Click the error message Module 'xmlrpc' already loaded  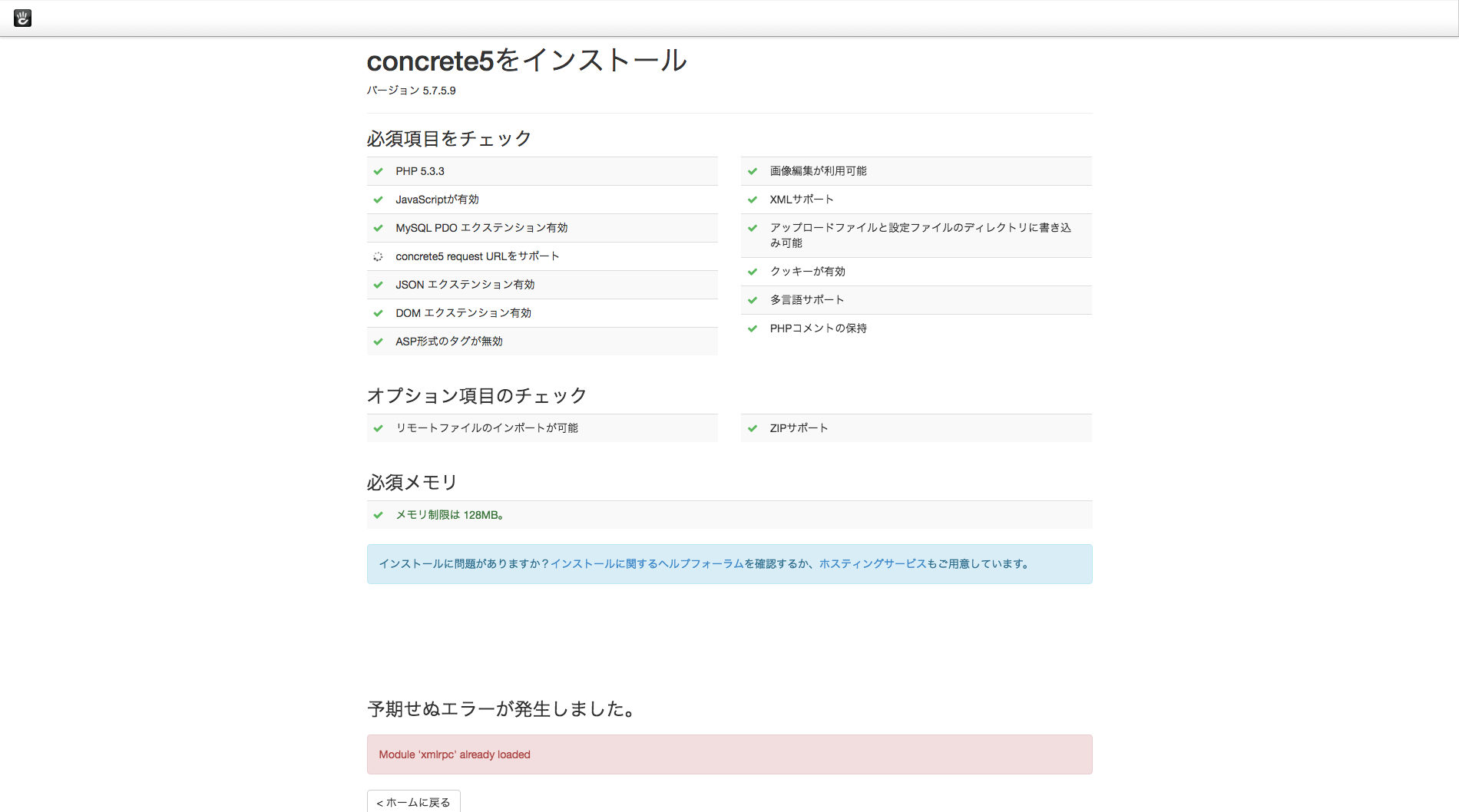455,754
